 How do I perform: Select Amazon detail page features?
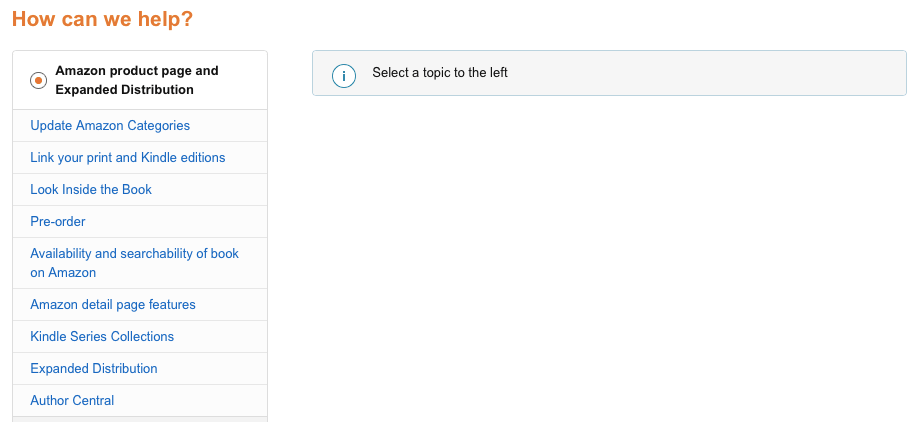coord(113,305)
